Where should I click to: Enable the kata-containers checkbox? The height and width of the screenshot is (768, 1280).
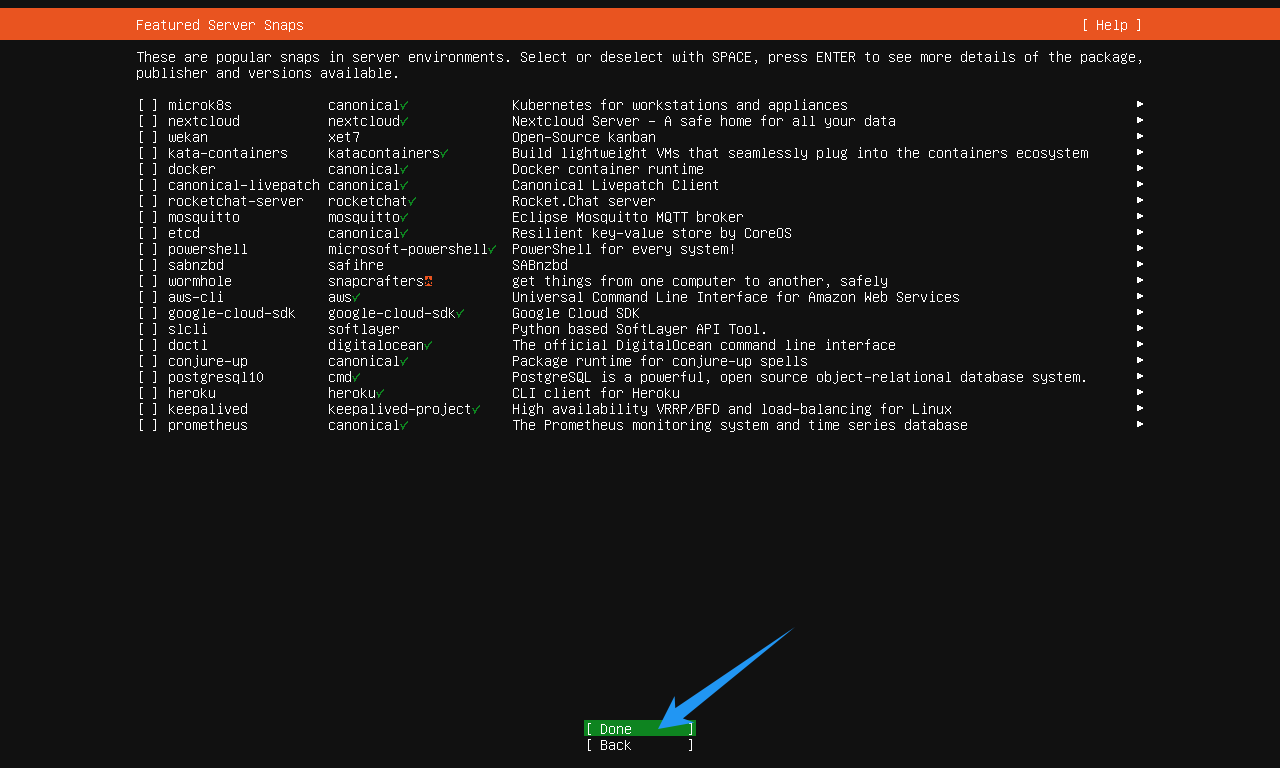(x=148, y=153)
